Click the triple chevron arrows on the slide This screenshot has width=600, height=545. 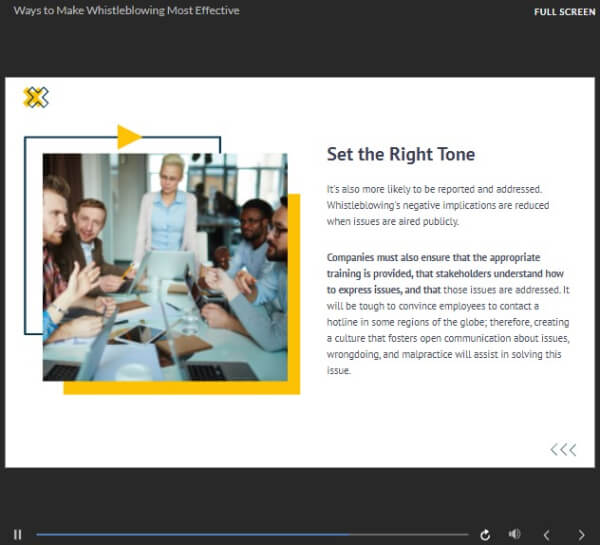563,449
